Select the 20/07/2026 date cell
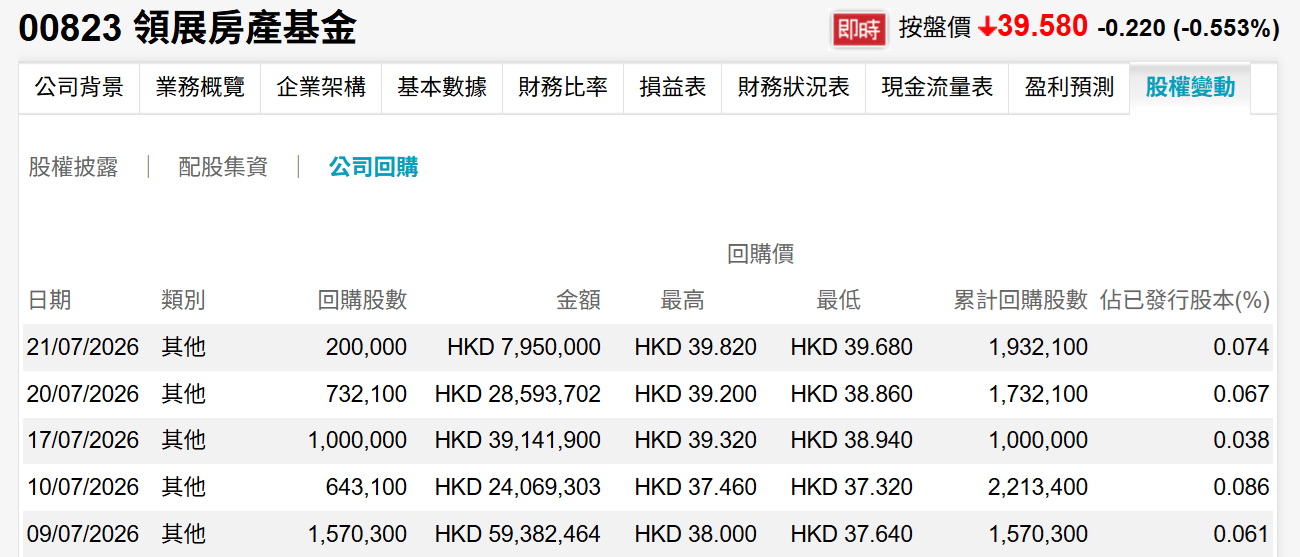The width and height of the screenshot is (1300, 557). tap(83, 394)
